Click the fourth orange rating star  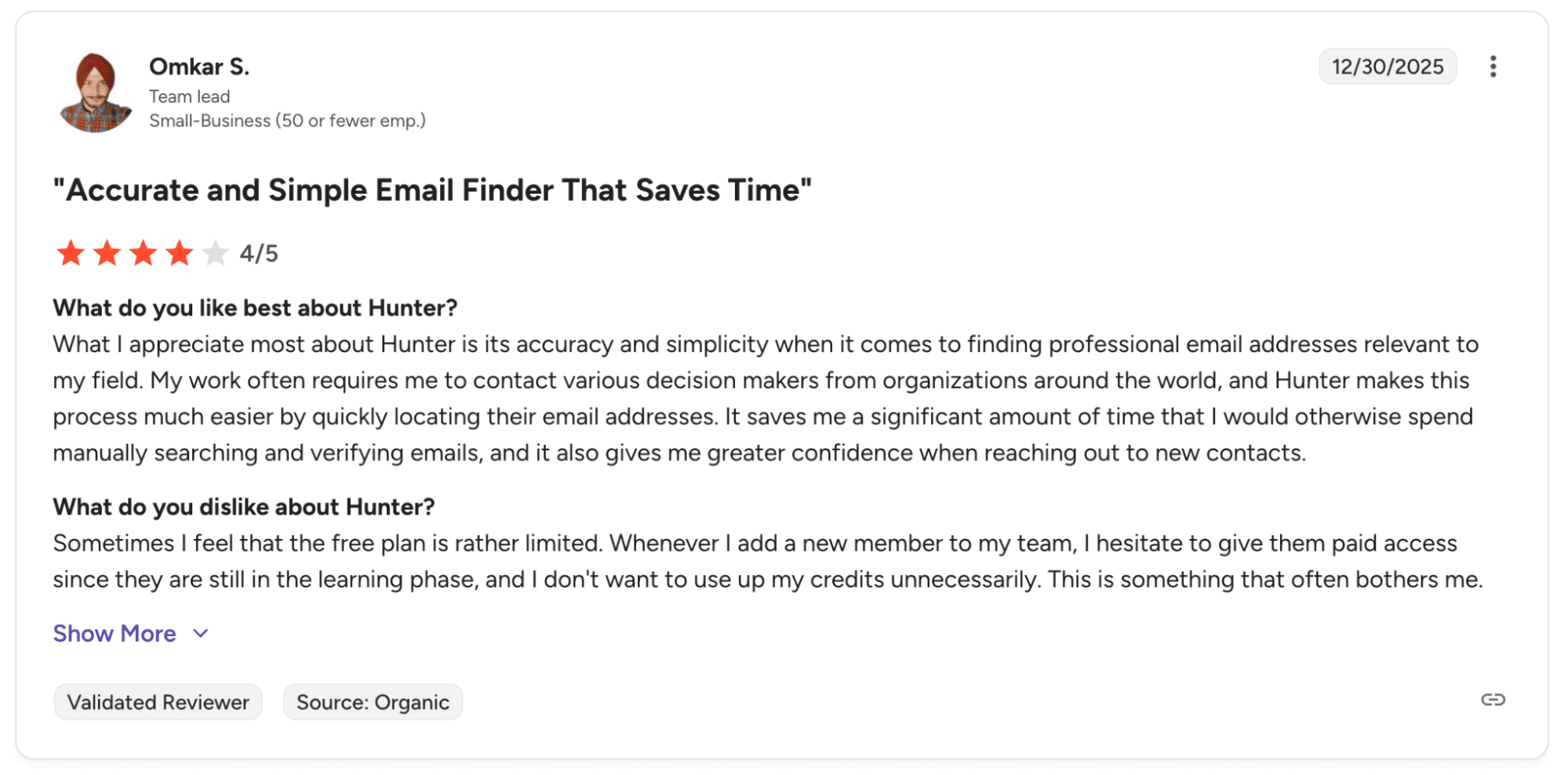click(179, 253)
